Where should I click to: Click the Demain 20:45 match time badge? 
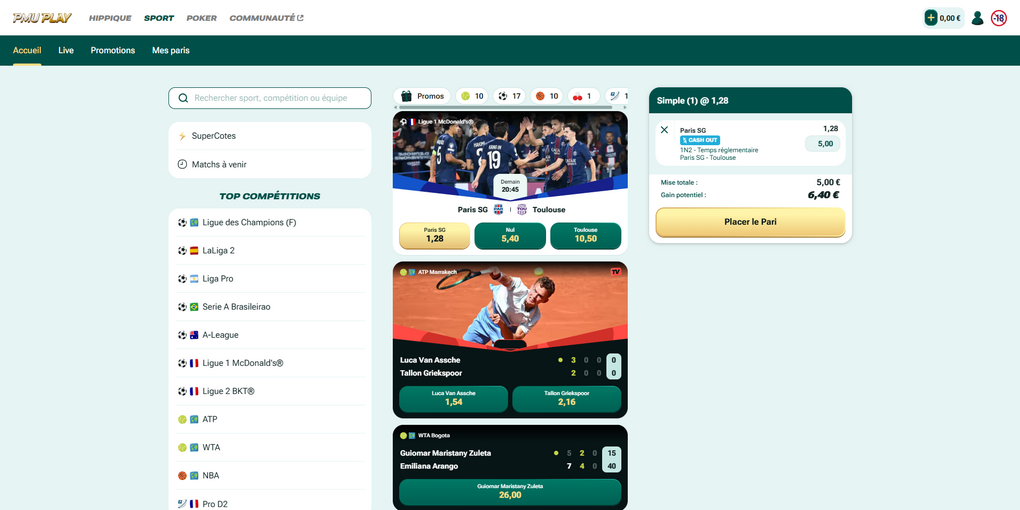[510, 187]
